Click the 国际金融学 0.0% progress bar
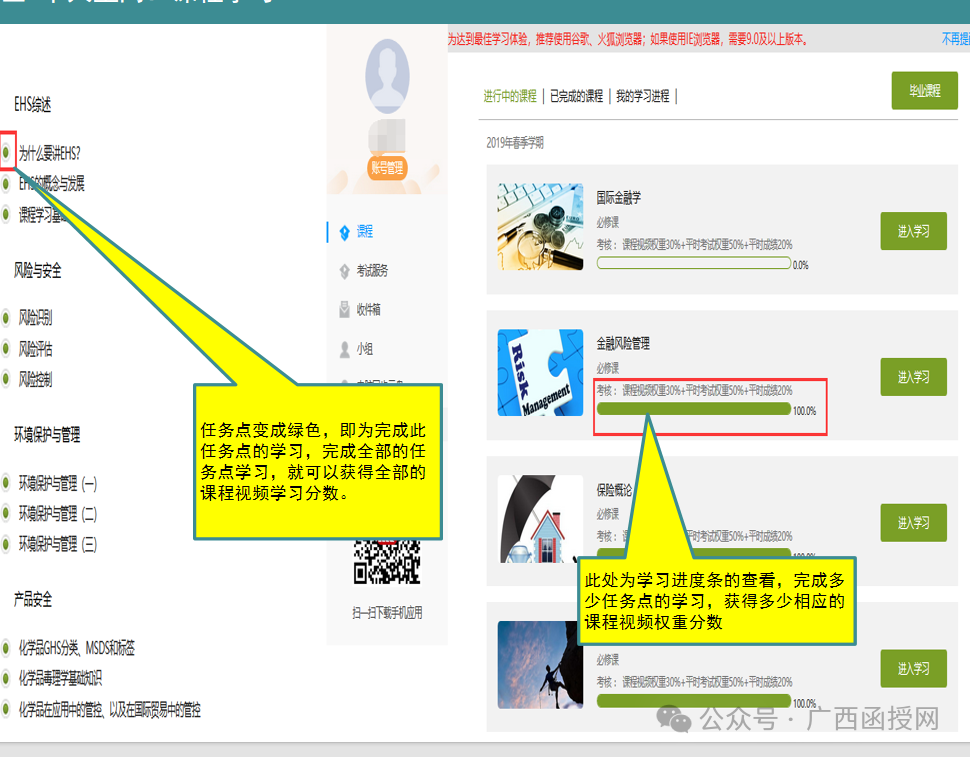The image size is (970, 757). point(693,263)
